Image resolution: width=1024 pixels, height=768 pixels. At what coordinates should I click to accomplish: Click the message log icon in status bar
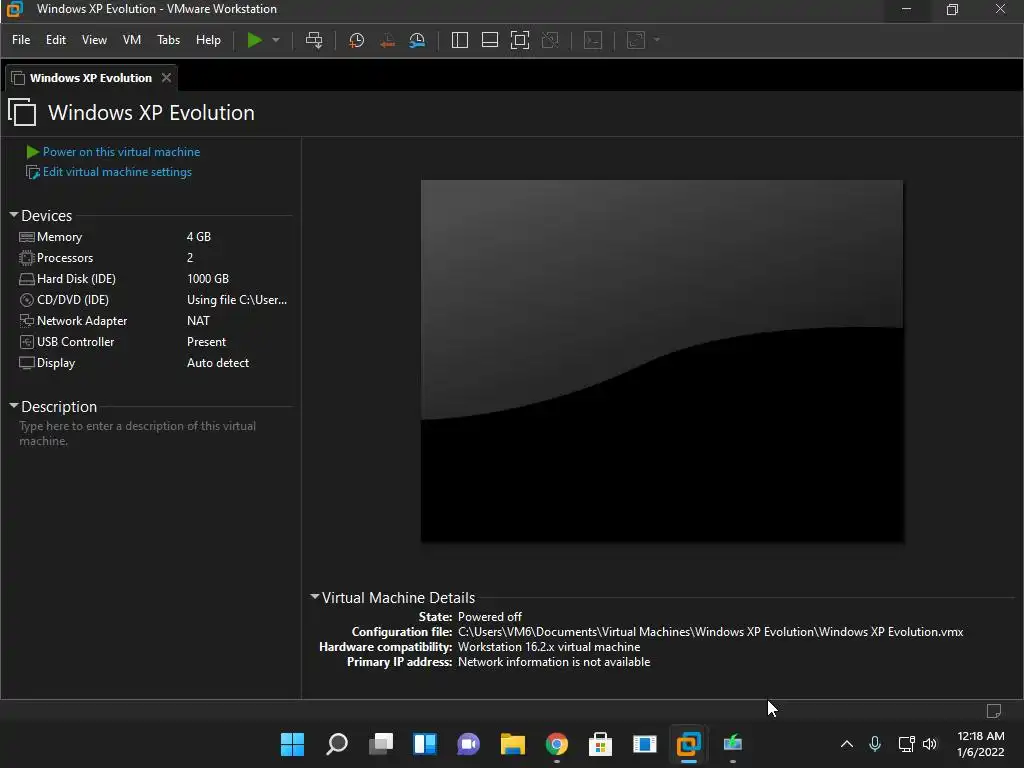click(993, 710)
